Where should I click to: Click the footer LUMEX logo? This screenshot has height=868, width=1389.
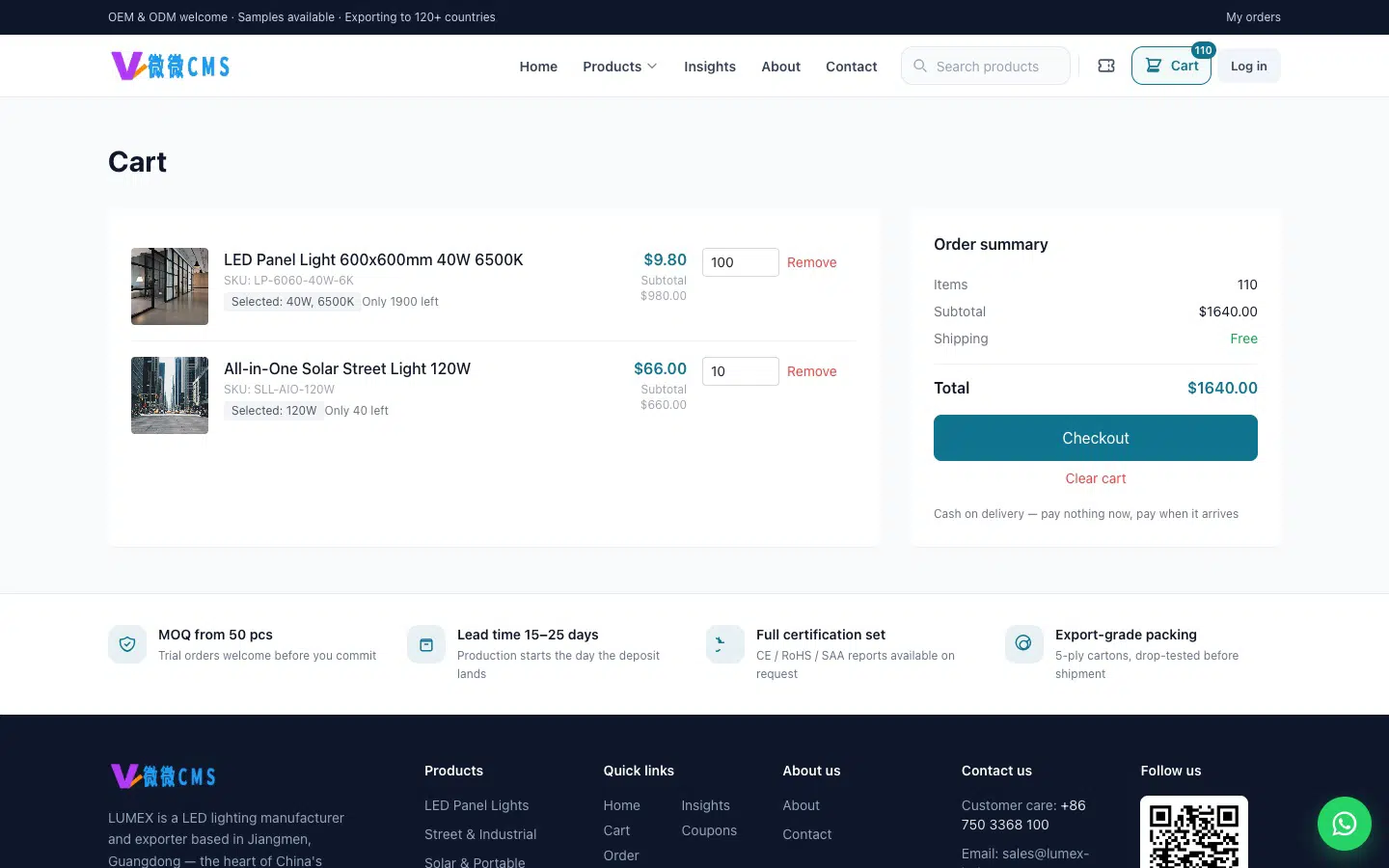(164, 775)
